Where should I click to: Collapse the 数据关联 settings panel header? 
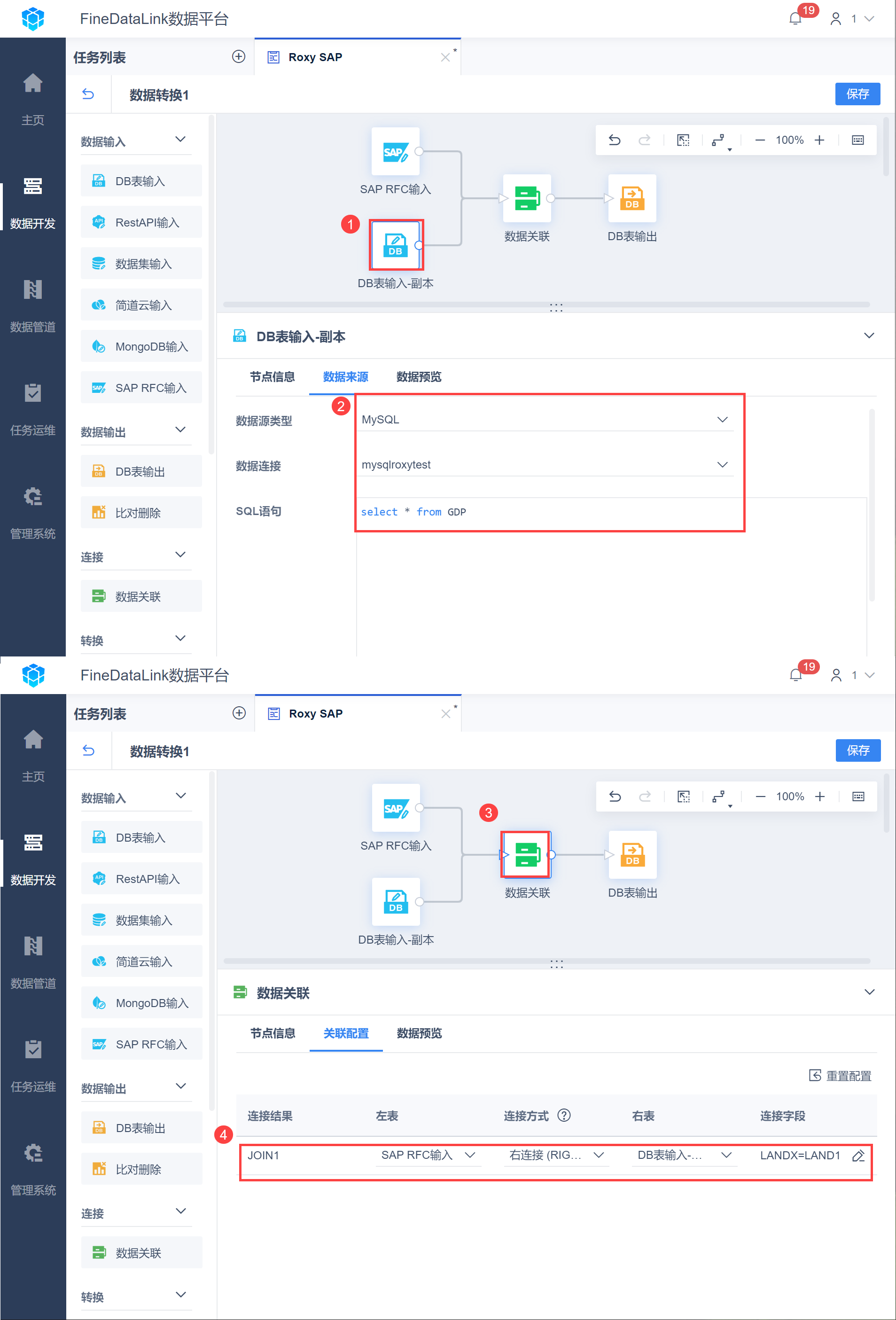pos(869,992)
